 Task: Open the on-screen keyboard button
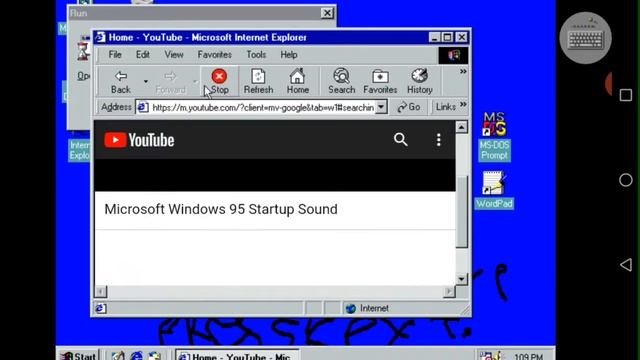(x=585, y=38)
